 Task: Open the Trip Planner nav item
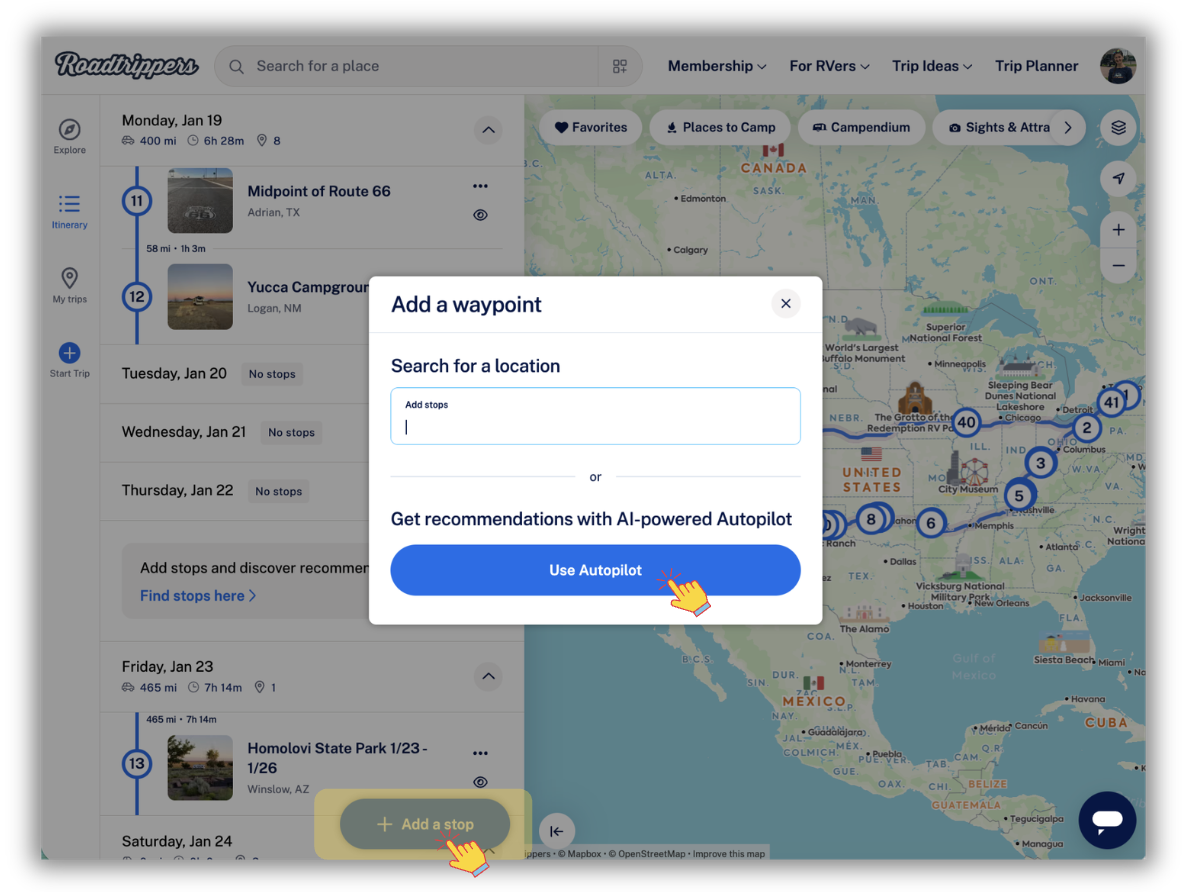point(1036,66)
